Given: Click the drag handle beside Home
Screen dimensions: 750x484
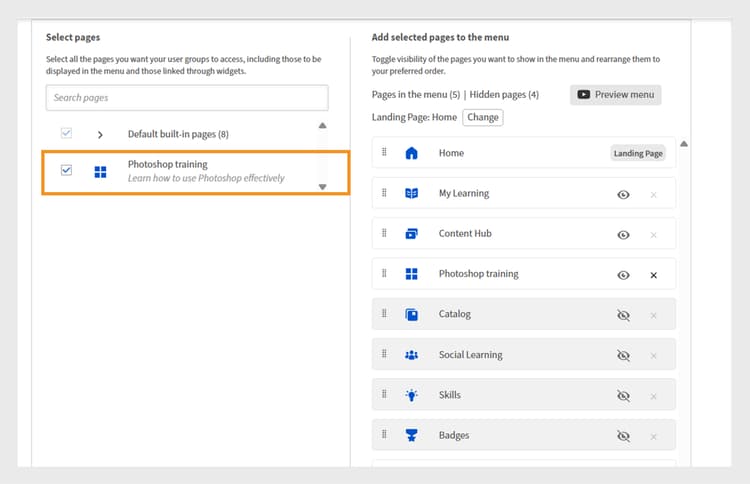Looking at the screenshot, I should [384, 153].
